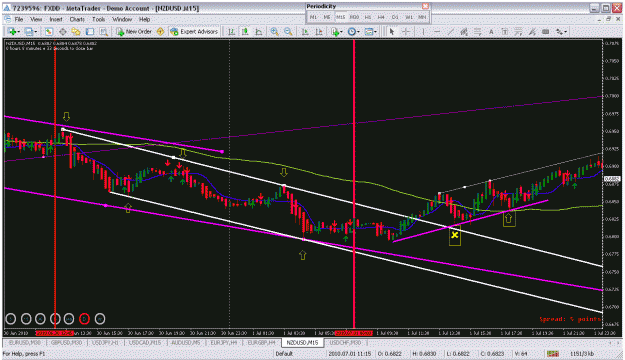Viewport: 625px width, 360px height.
Task: Open the Window menu
Action: 122,19
